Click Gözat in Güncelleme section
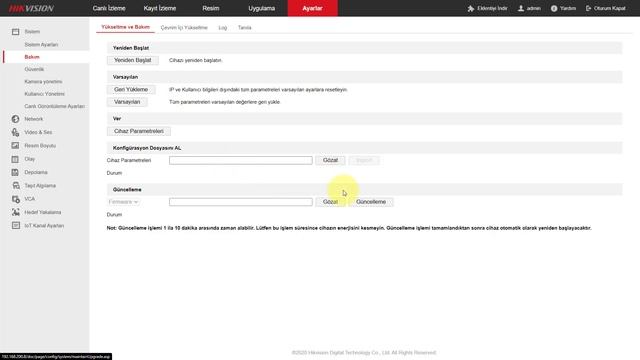This screenshot has width=640, height=360. pos(330,202)
